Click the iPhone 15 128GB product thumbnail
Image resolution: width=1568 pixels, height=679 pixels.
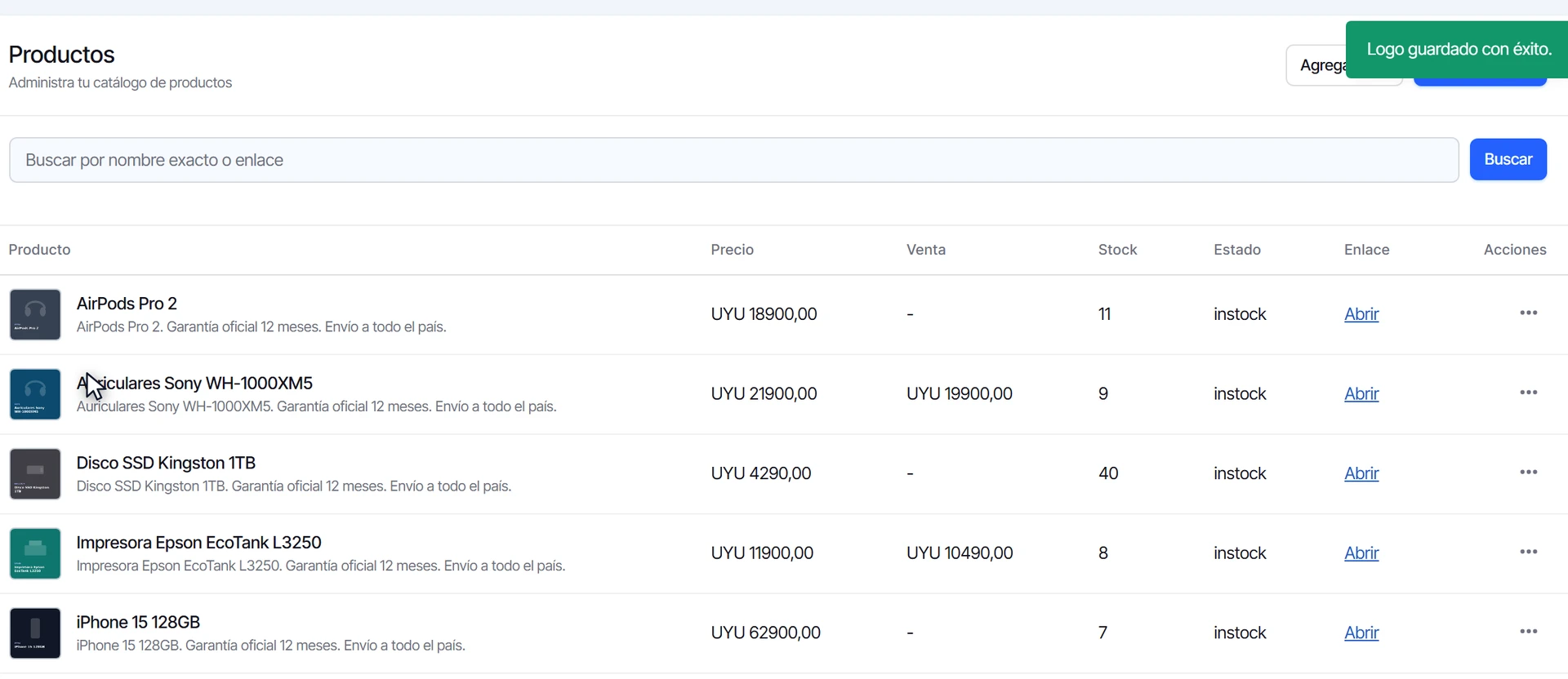(x=35, y=632)
